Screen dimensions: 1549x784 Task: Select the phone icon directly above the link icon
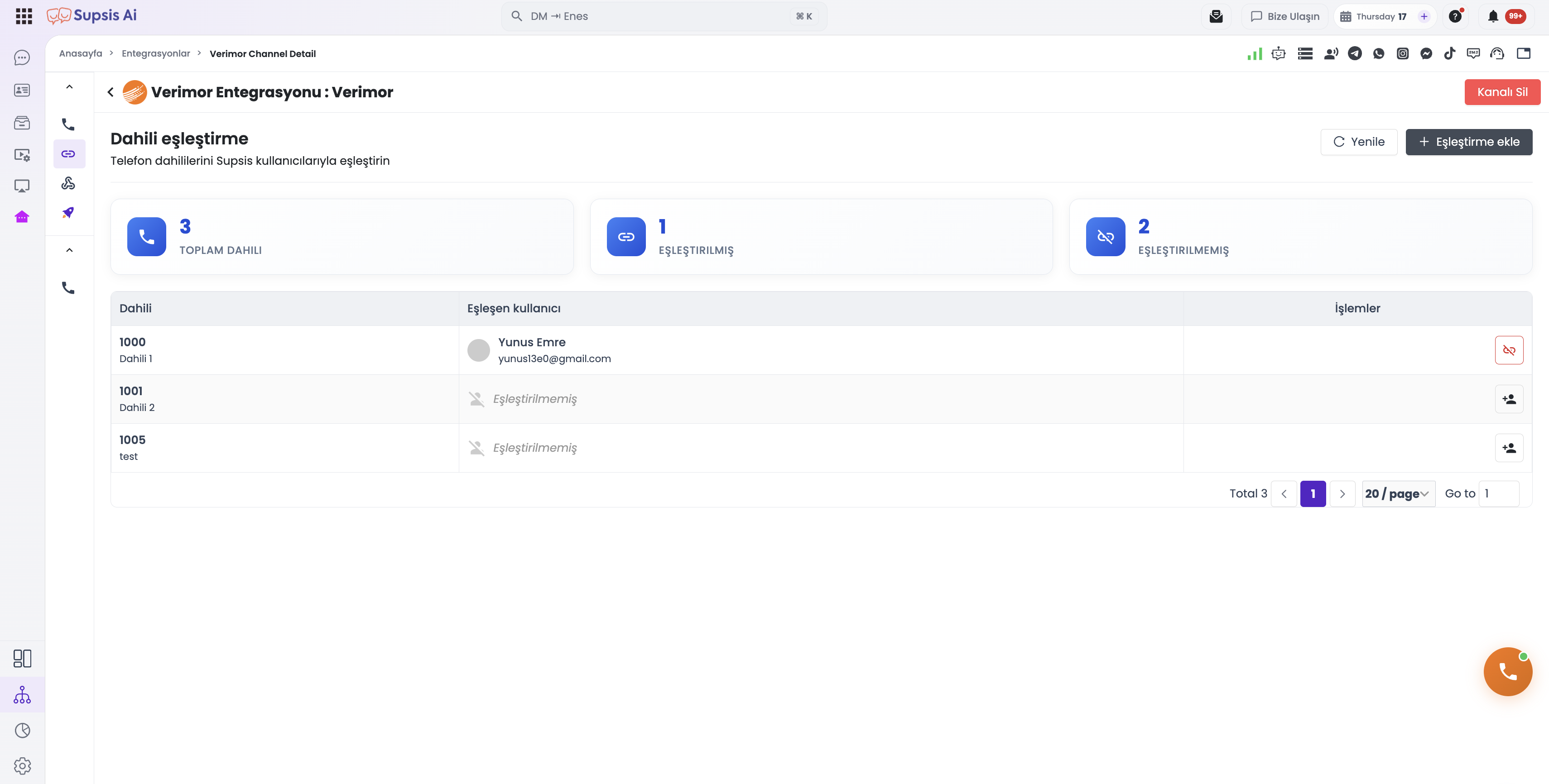tap(68, 124)
